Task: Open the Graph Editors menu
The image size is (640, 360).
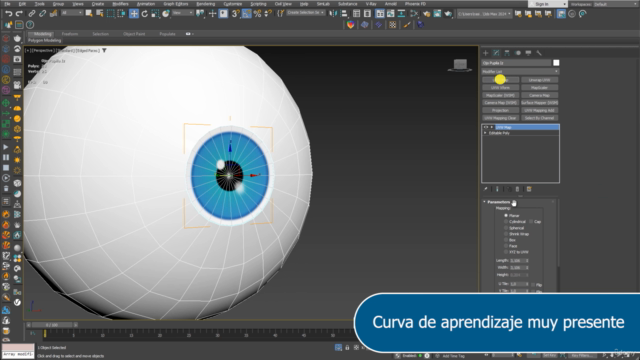Action: click(176, 4)
